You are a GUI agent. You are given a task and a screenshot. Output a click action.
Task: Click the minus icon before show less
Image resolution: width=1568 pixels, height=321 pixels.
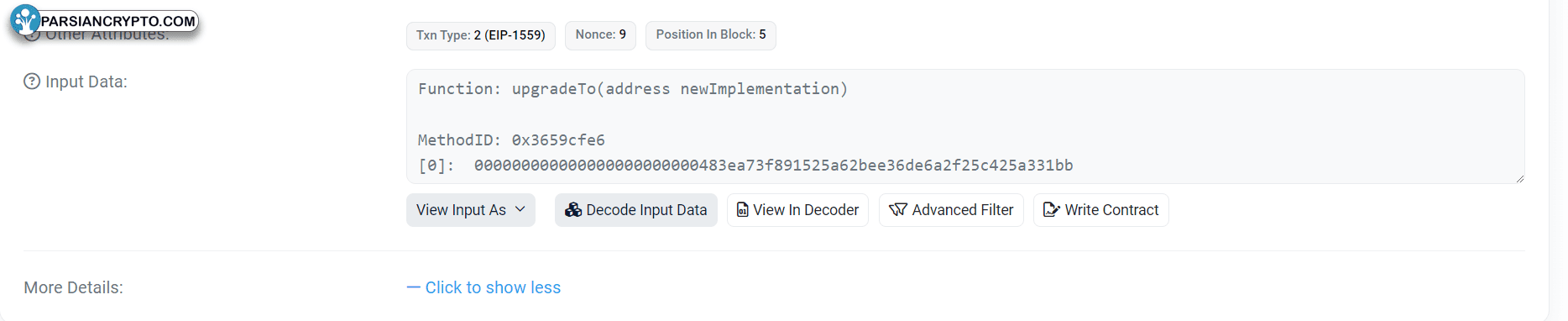pos(413,287)
